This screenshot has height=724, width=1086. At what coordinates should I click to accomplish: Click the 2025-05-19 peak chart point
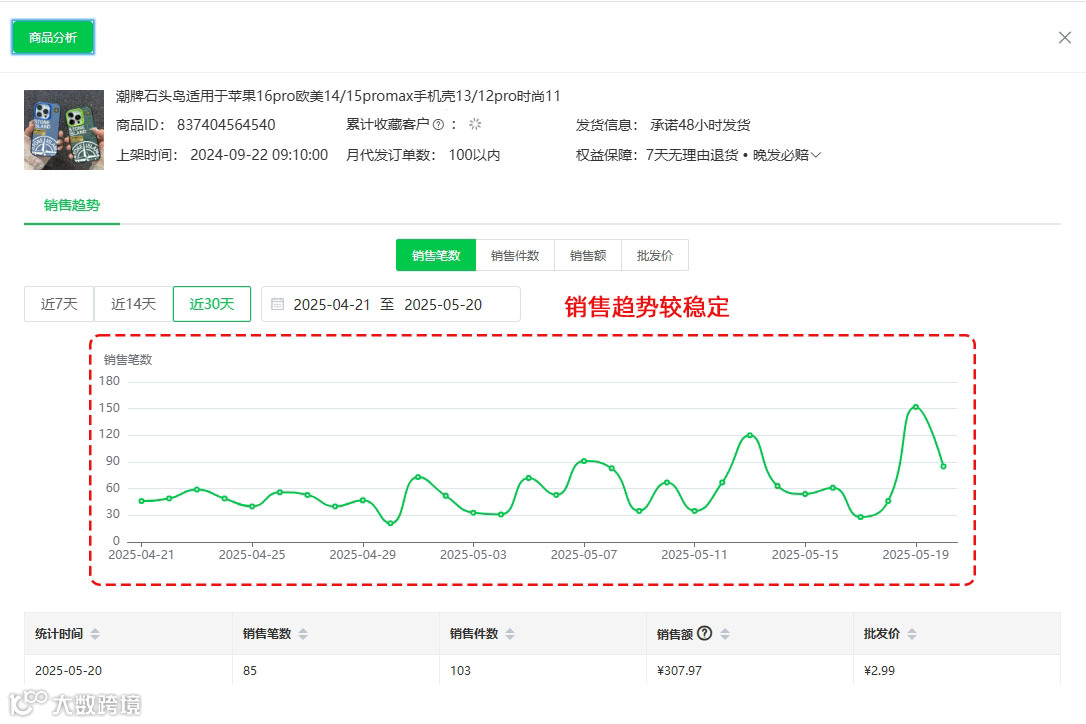pos(916,407)
